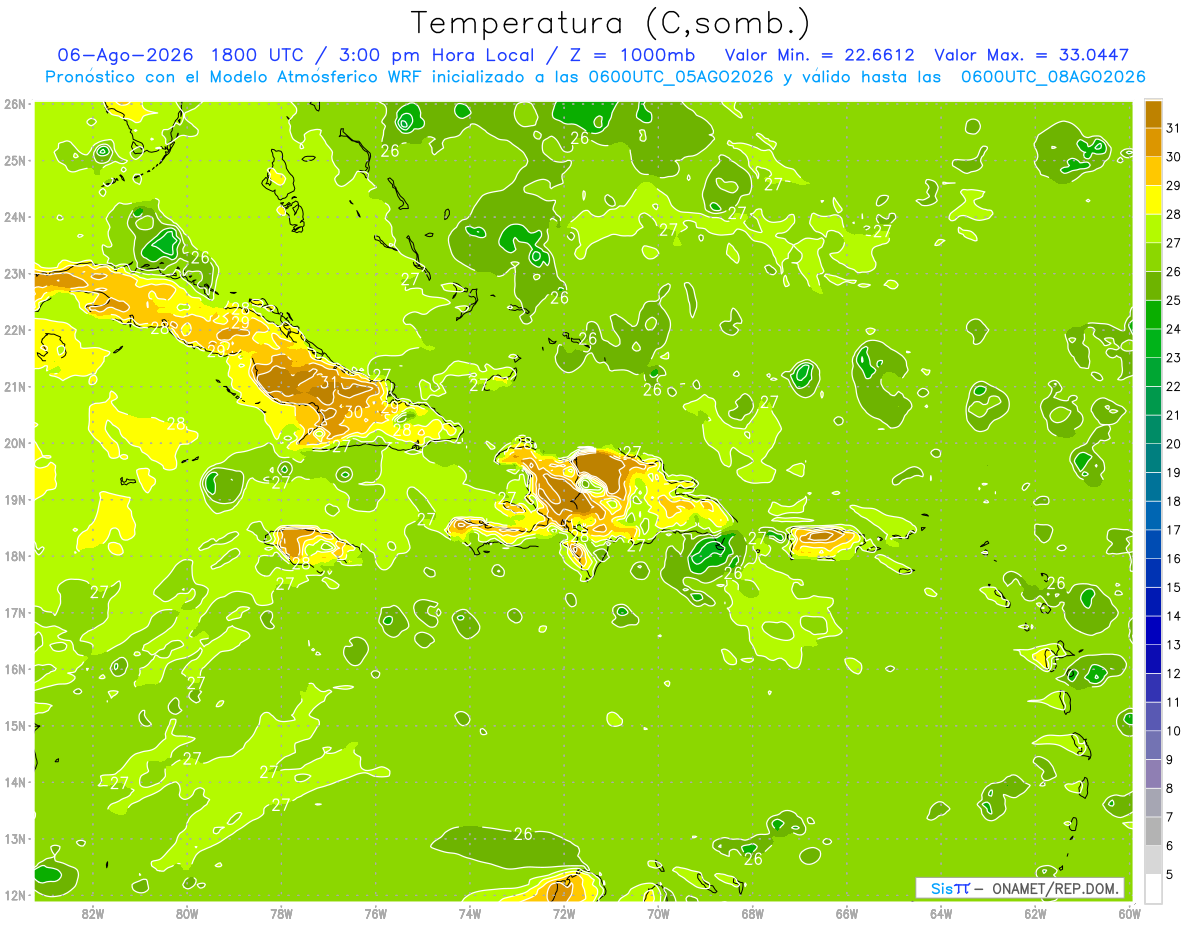Viewport: 1200px width, 927px height.
Task: Click the 20N latitude axis label
Action: 14,443
